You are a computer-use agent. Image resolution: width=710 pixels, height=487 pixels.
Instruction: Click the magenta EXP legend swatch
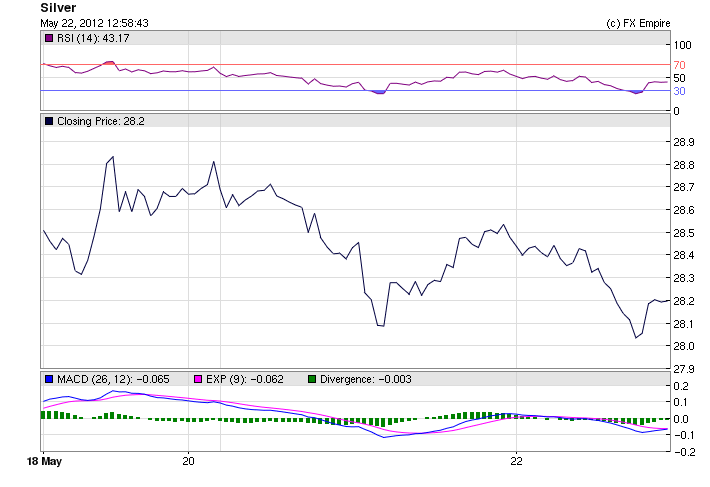point(198,379)
